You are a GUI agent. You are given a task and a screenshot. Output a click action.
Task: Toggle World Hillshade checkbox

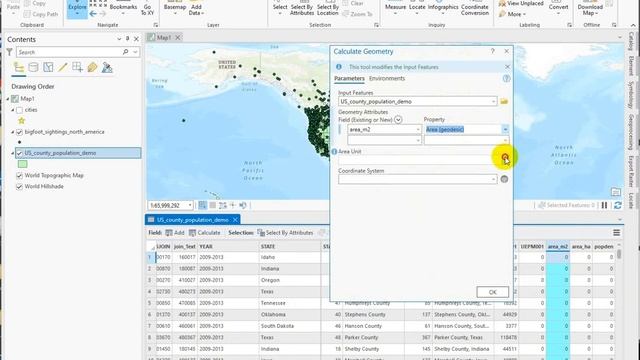coord(19,187)
